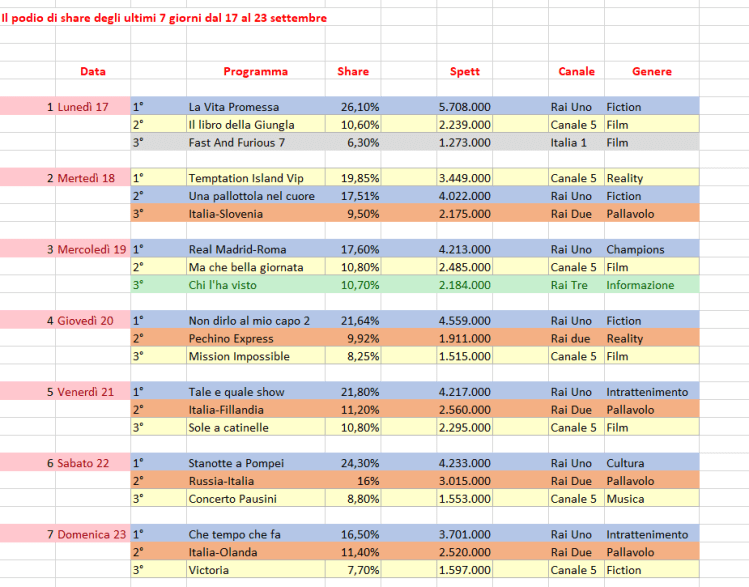Screen dimensions: 749x587
Task: Click the 5.708.000 viewers cell
Action: coord(464,107)
